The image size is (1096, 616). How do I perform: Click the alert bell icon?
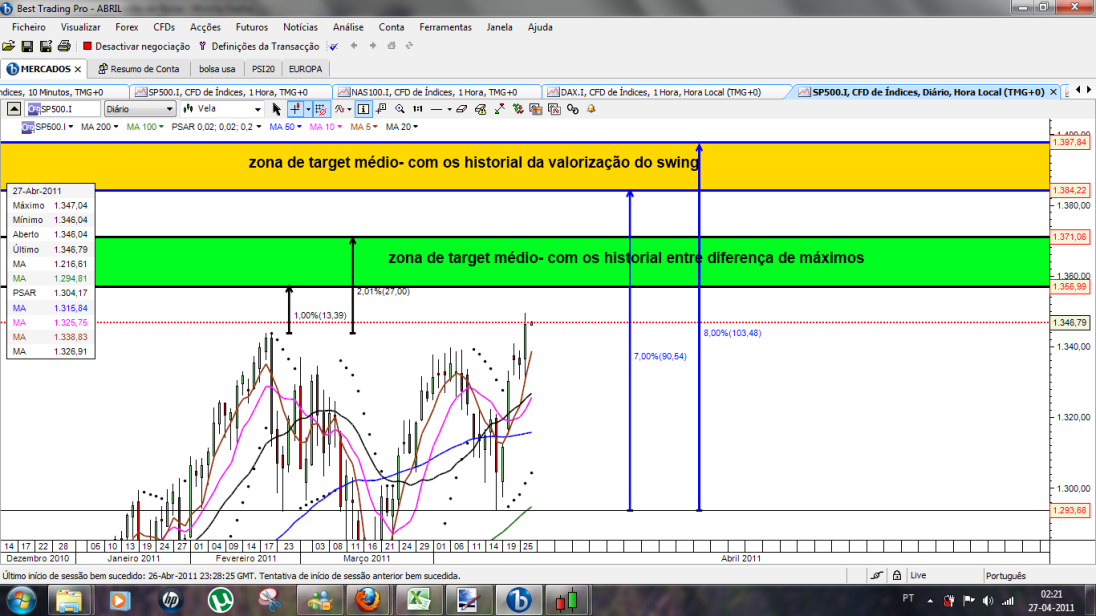(x=591, y=109)
